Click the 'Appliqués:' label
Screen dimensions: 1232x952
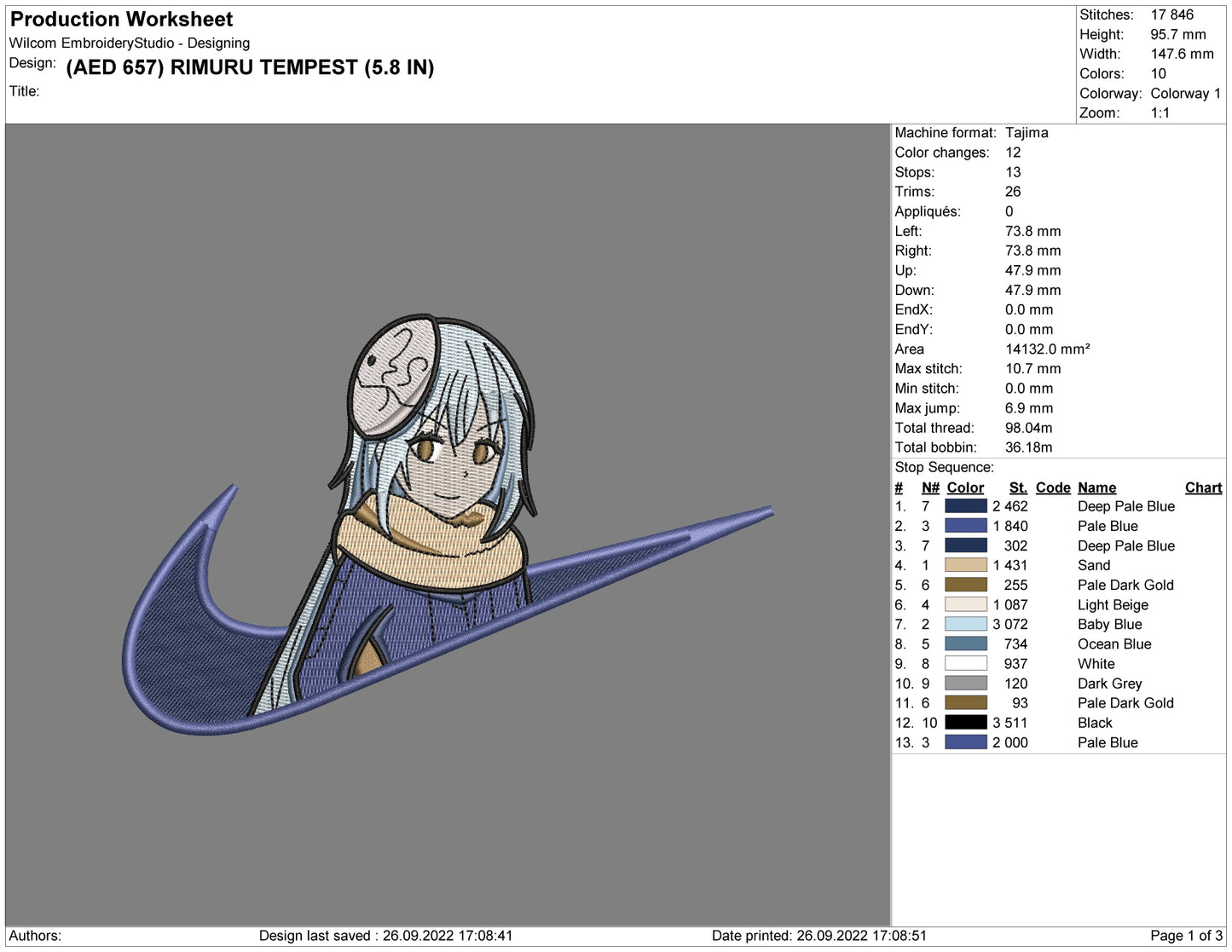928,211
